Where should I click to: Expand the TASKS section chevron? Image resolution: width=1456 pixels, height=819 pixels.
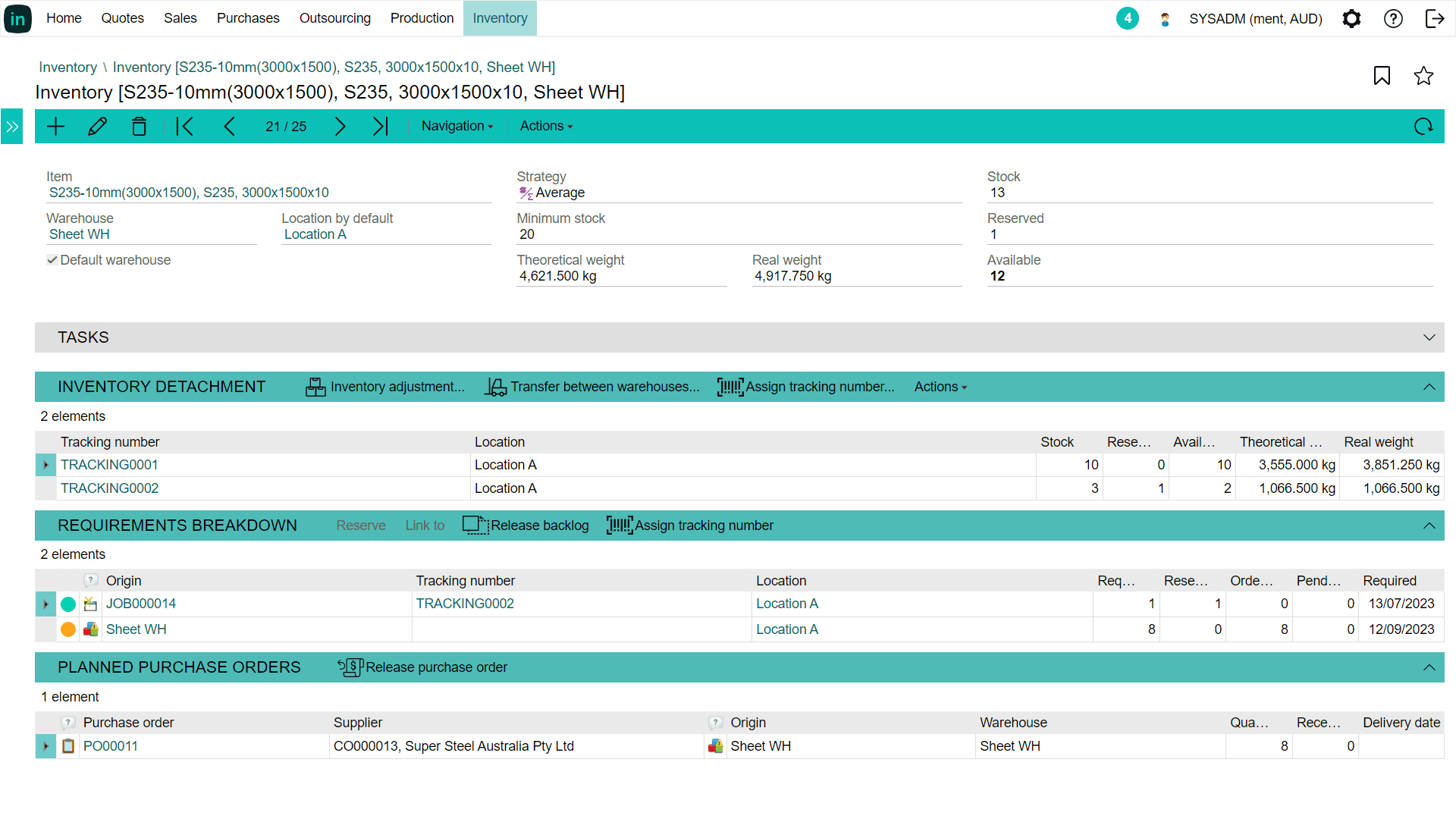(1429, 337)
